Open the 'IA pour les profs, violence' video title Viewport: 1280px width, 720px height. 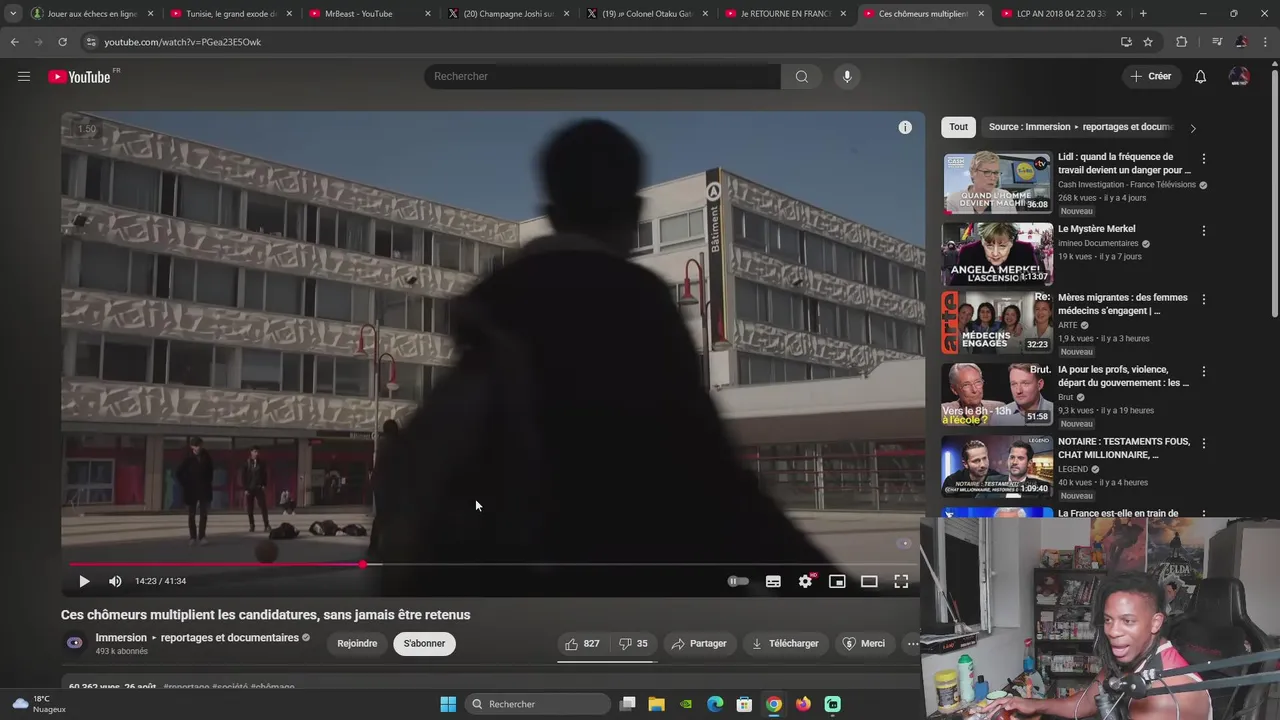click(x=1124, y=376)
